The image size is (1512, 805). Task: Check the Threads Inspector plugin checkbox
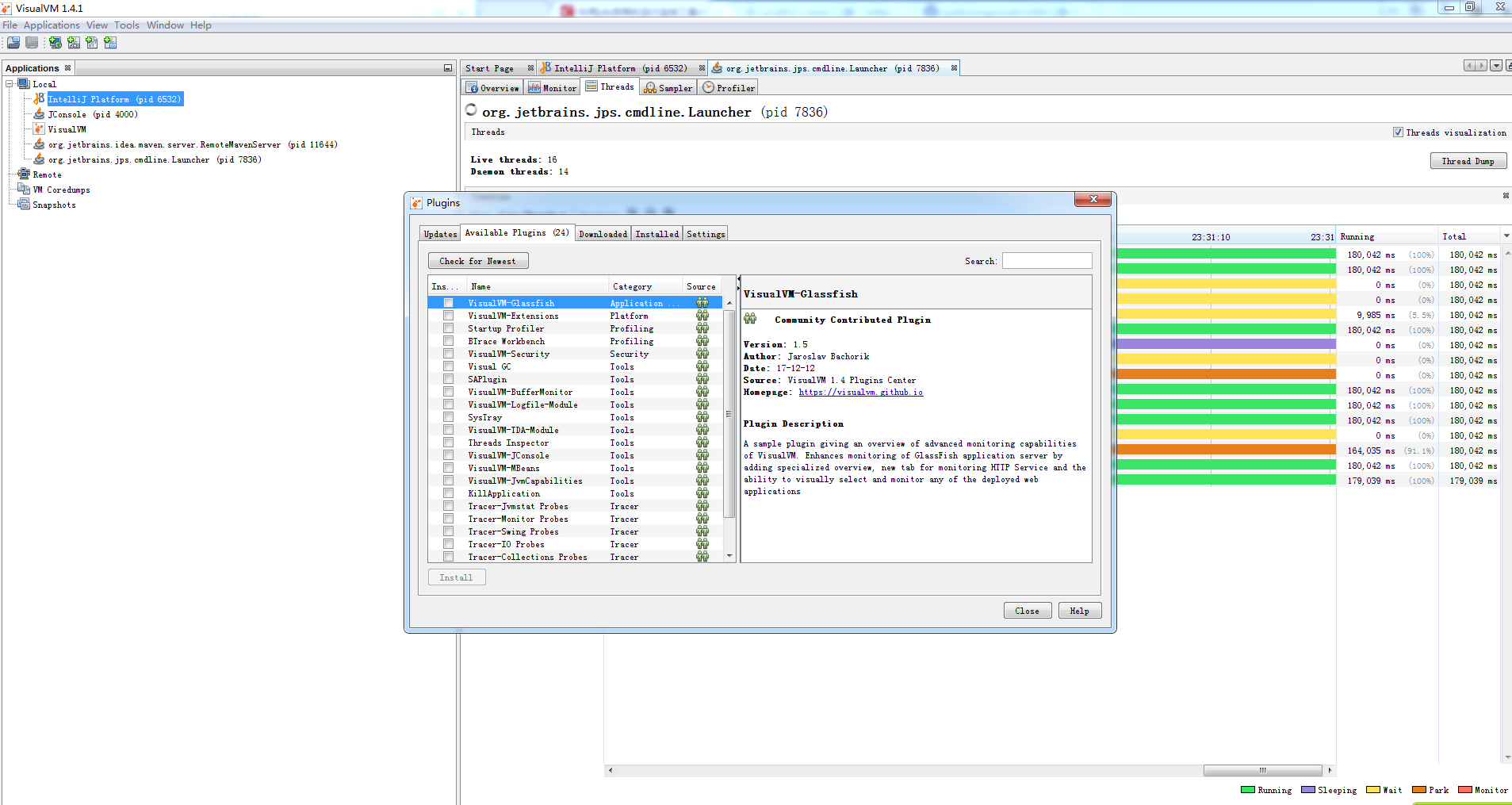coord(449,443)
